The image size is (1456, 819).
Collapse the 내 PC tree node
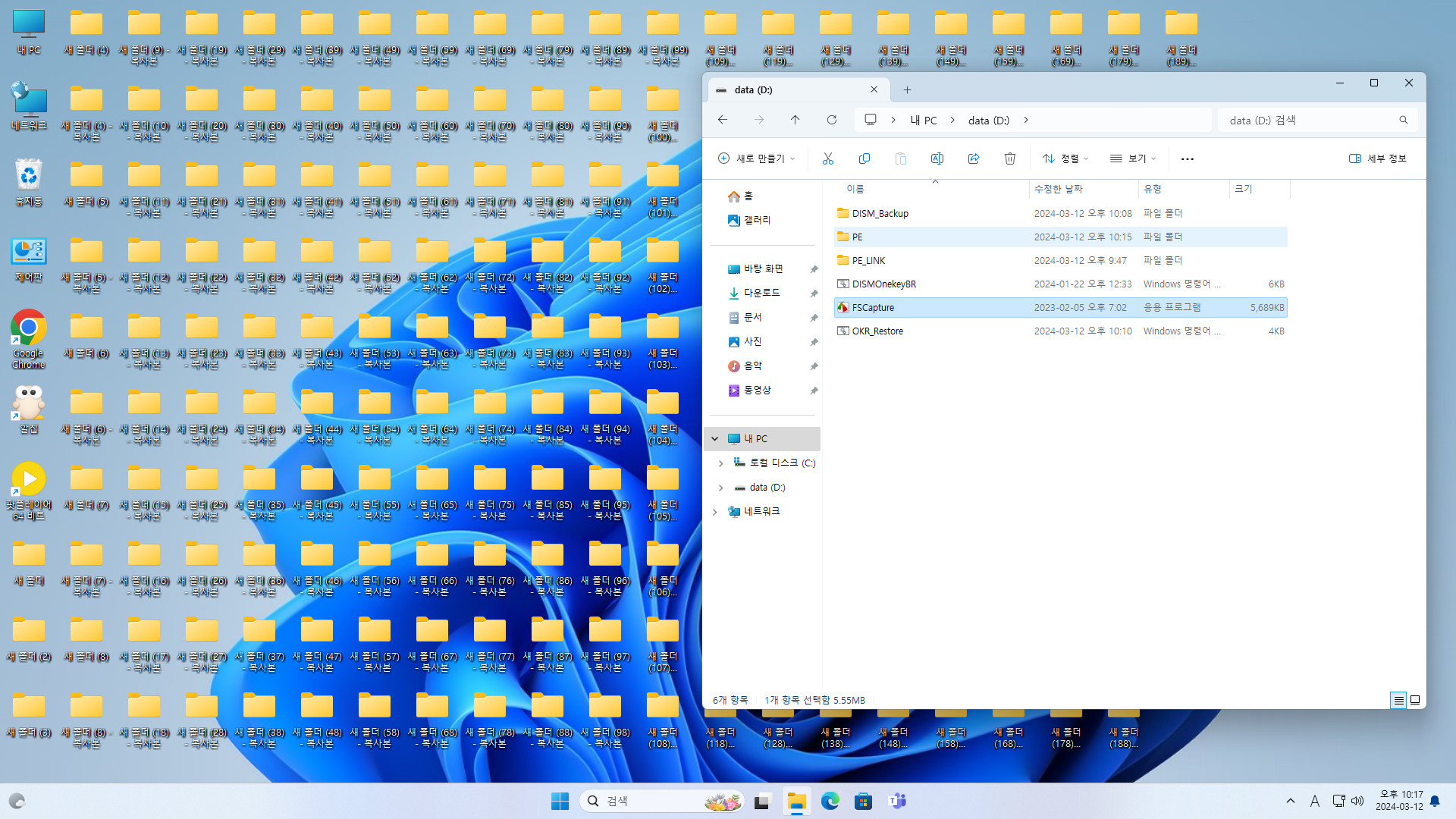(x=714, y=439)
